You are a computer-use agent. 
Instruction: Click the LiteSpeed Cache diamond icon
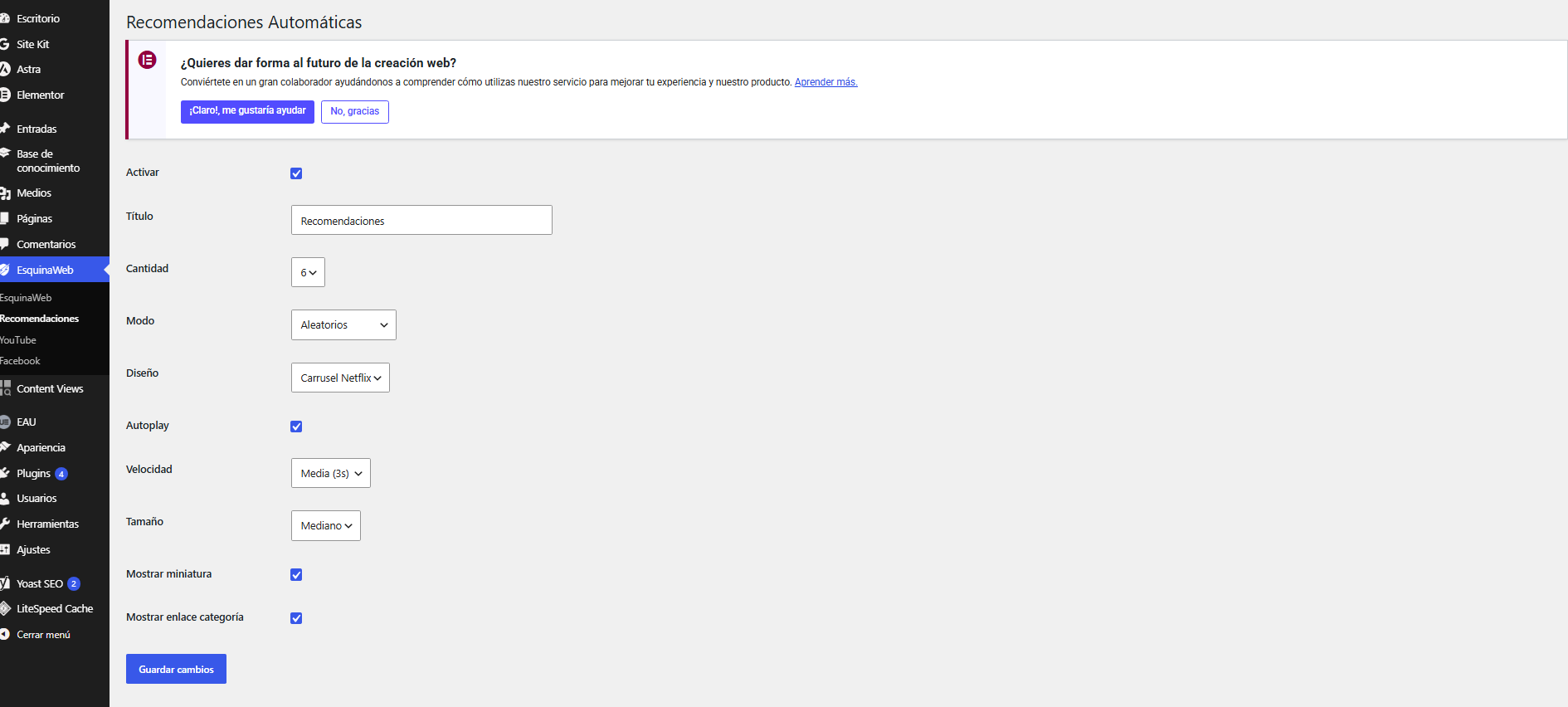[4, 609]
